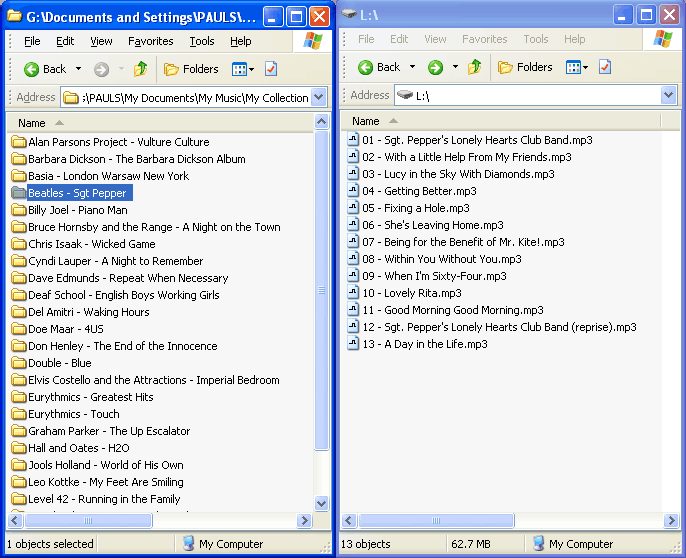This screenshot has width=686, height=558.
Task: Open Back history dropdown in L:\ window
Action: (412, 67)
